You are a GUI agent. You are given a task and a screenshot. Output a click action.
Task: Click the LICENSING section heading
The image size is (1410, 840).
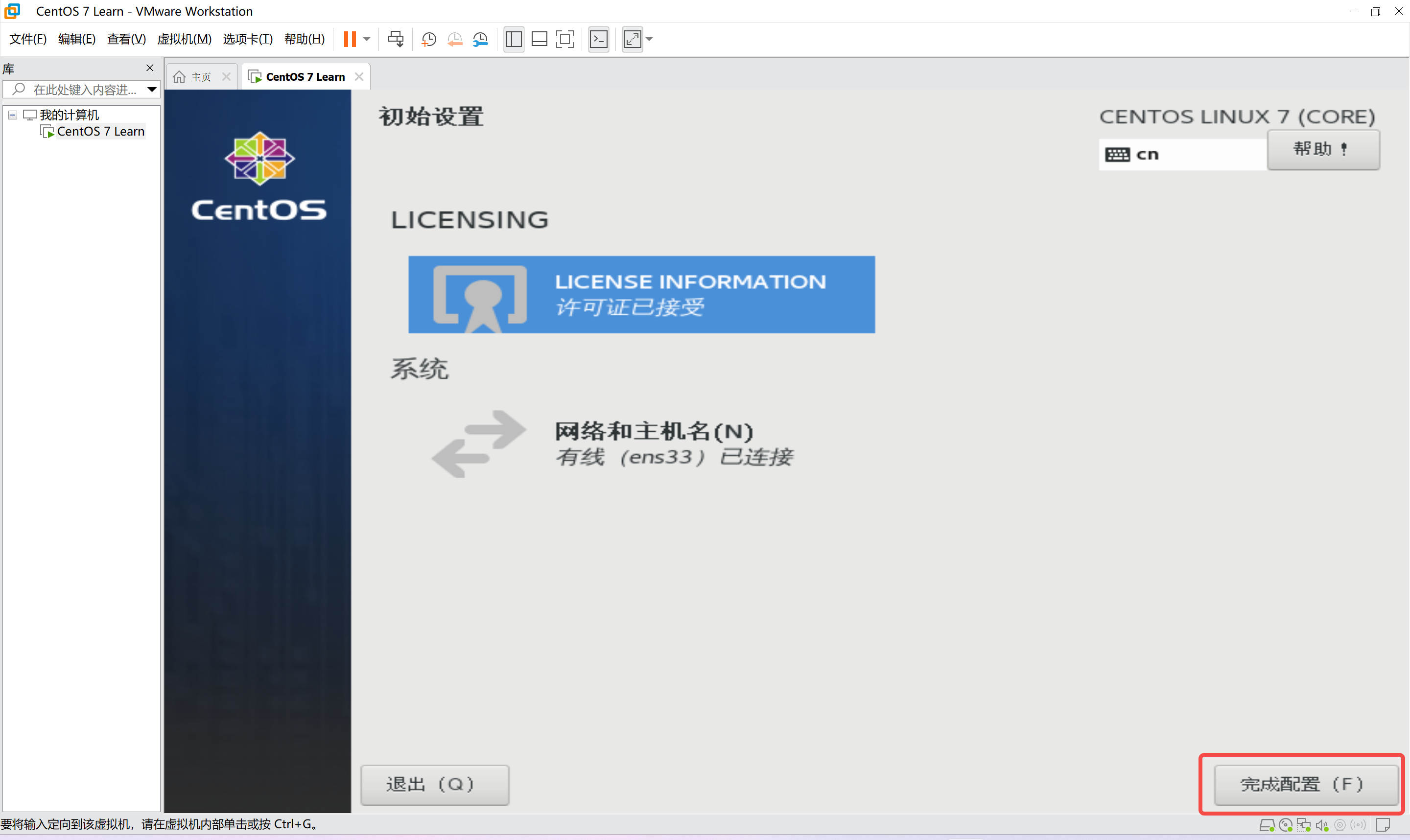(x=470, y=220)
